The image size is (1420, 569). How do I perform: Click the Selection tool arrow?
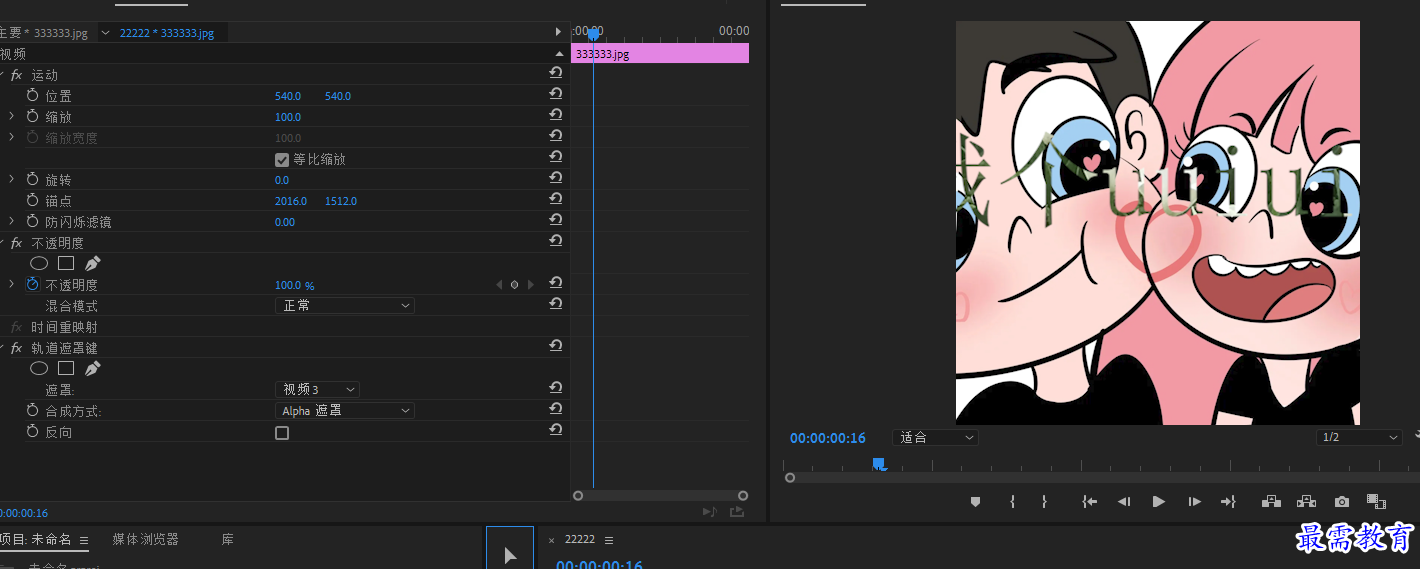tap(510, 555)
